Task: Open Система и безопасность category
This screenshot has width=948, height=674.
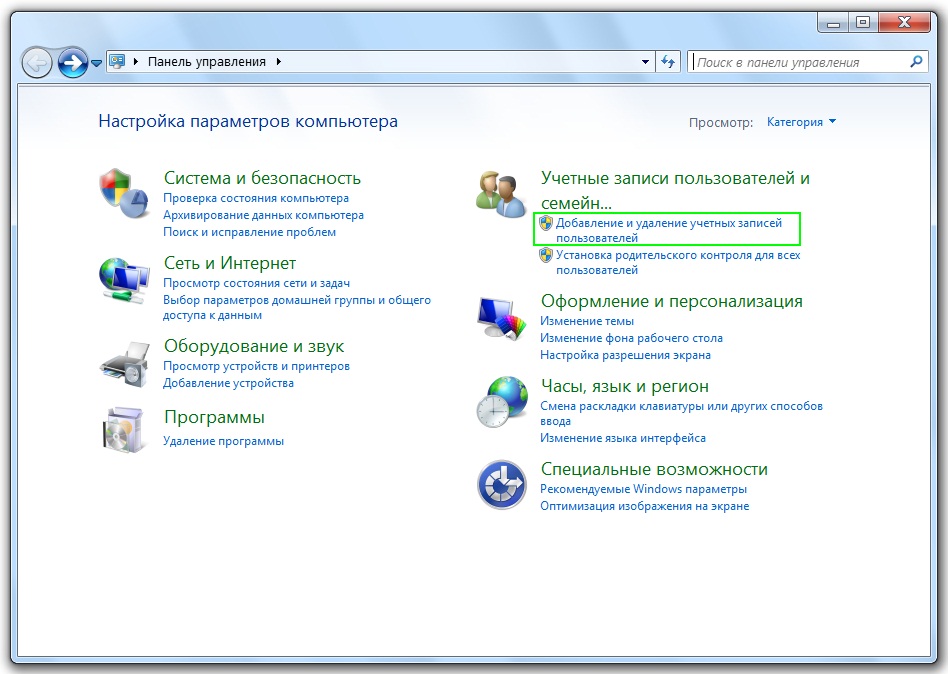Action: pyautogui.click(x=262, y=178)
